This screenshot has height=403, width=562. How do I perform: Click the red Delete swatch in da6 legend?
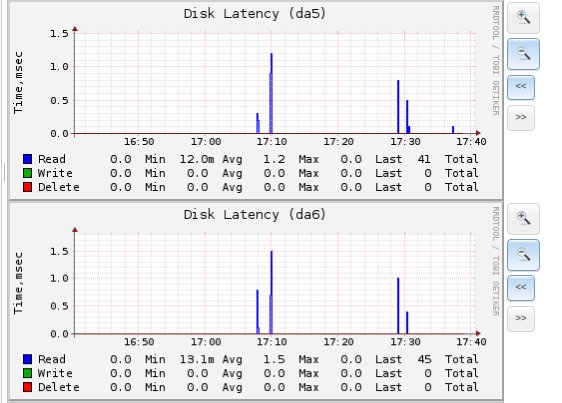point(28,387)
